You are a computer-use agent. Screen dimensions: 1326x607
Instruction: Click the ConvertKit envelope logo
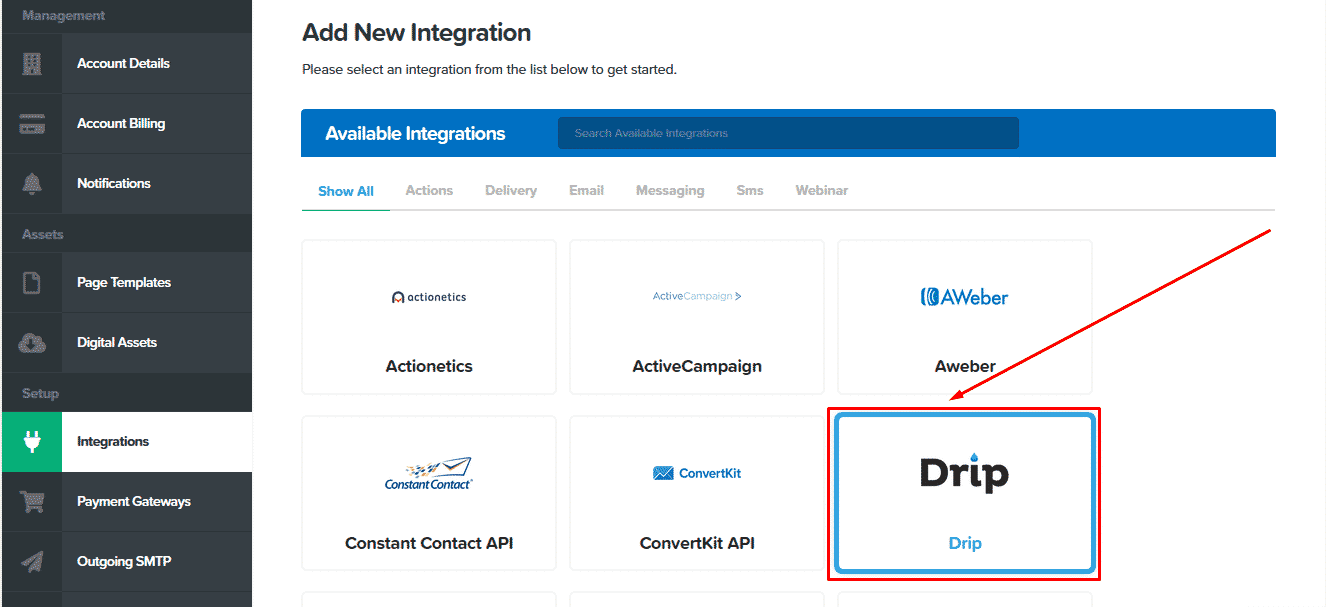click(697, 473)
